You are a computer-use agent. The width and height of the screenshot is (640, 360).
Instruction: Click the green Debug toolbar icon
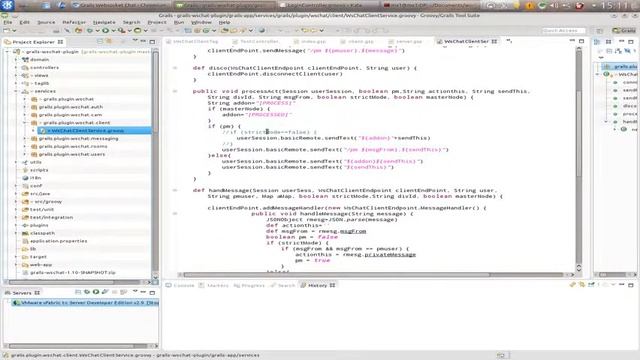click(89, 31)
